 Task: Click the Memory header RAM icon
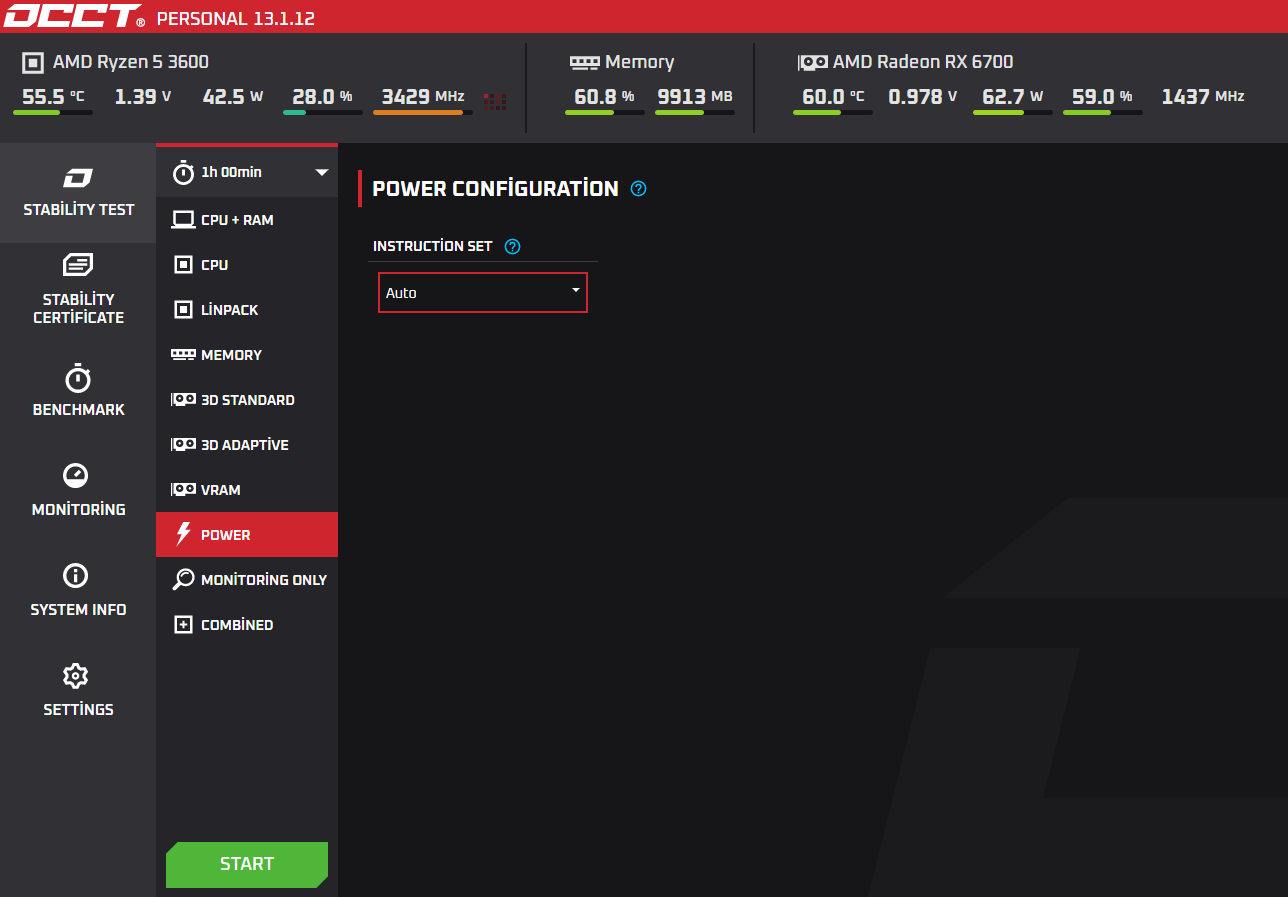pyautogui.click(x=584, y=62)
